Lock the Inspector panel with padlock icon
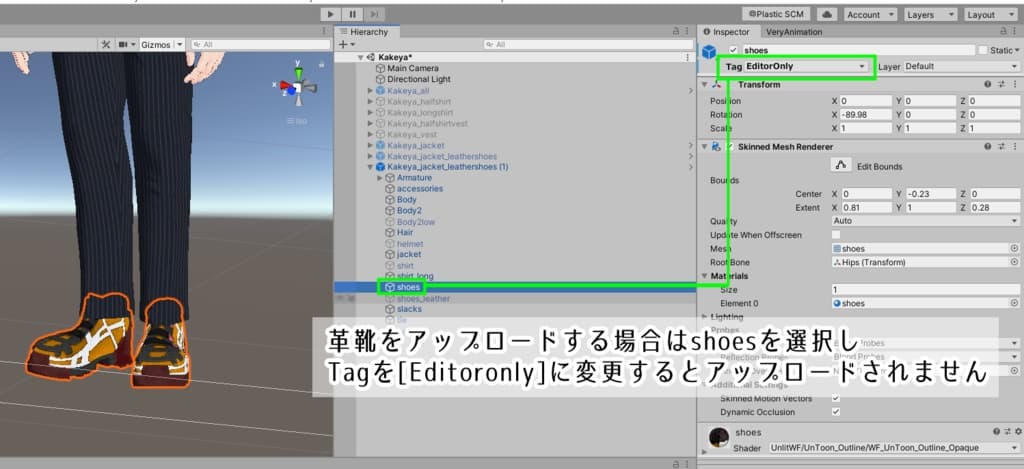The image size is (1024, 469). (1004, 31)
